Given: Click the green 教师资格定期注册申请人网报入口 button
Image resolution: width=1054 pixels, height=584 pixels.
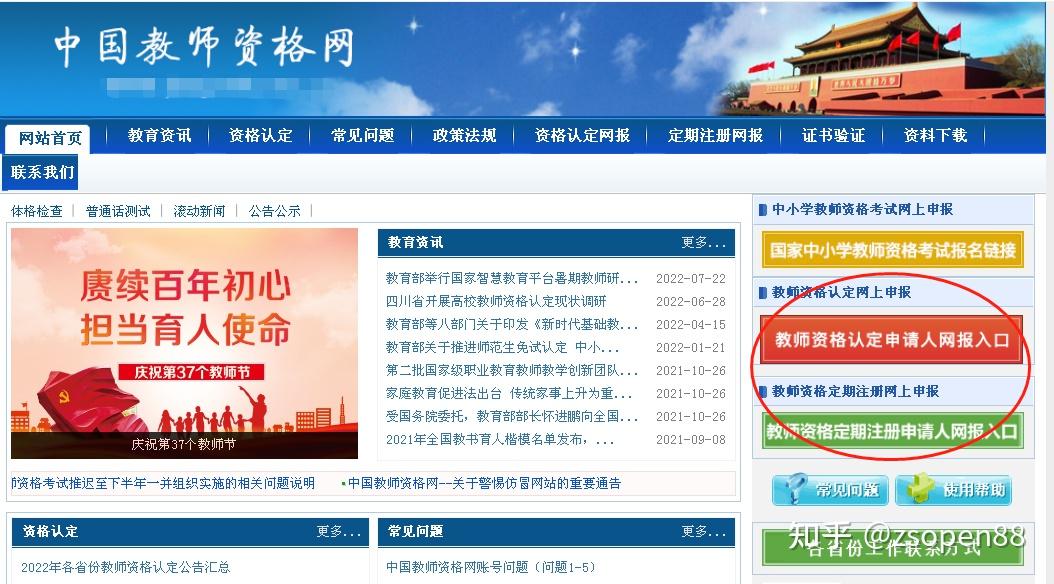Looking at the screenshot, I should click(x=893, y=431).
